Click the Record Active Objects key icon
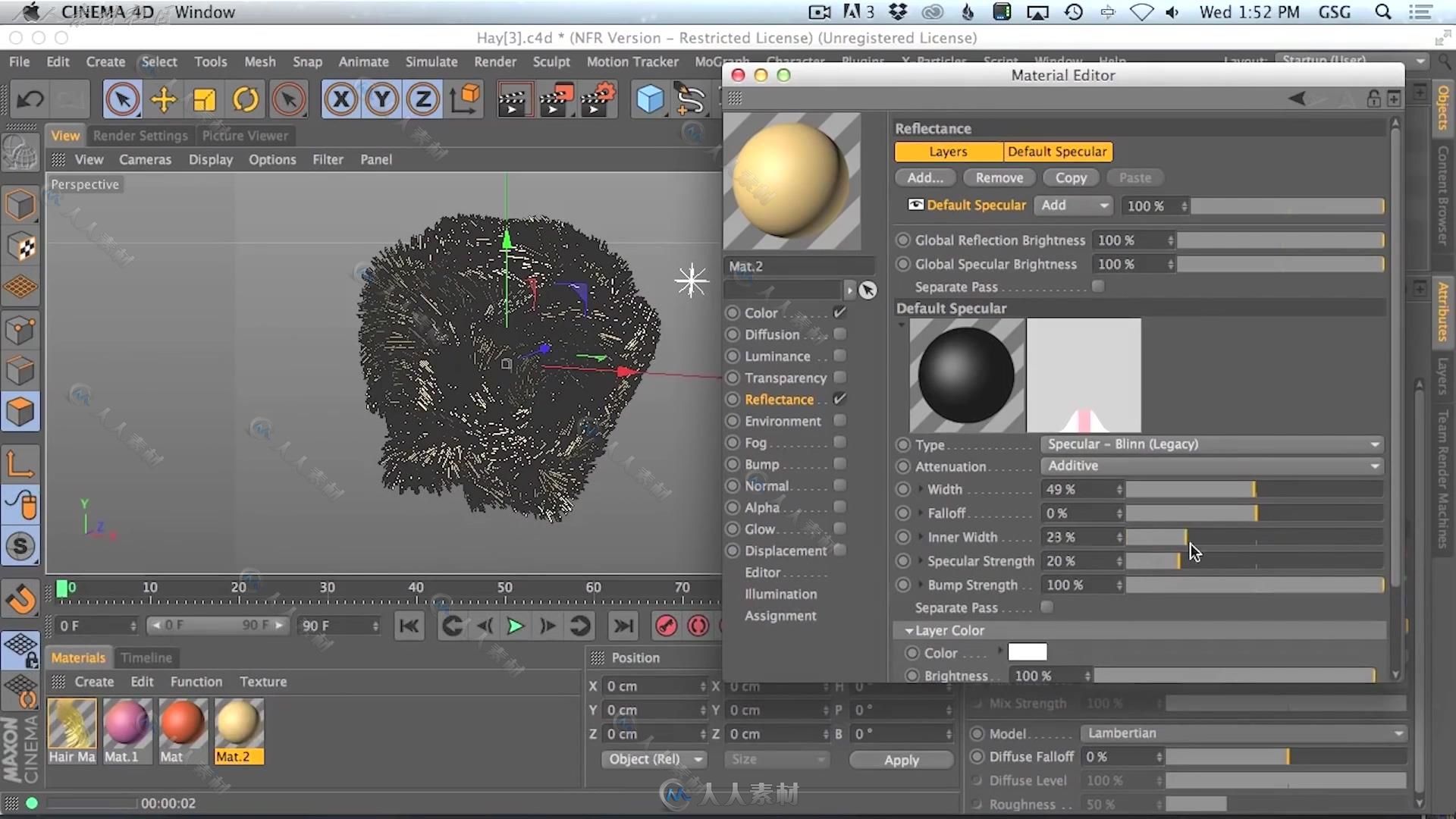The image size is (1456, 819). 666,626
